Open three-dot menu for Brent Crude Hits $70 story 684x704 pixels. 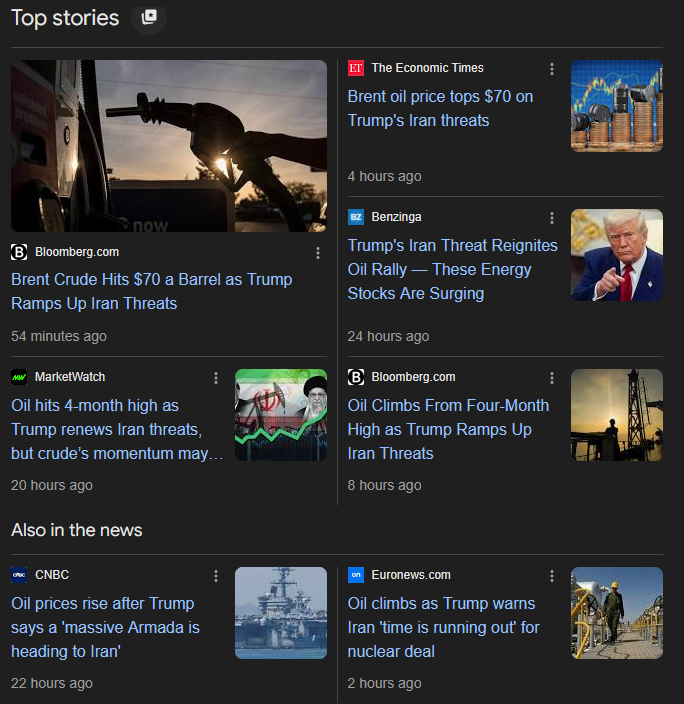pyautogui.click(x=318, y=253)
